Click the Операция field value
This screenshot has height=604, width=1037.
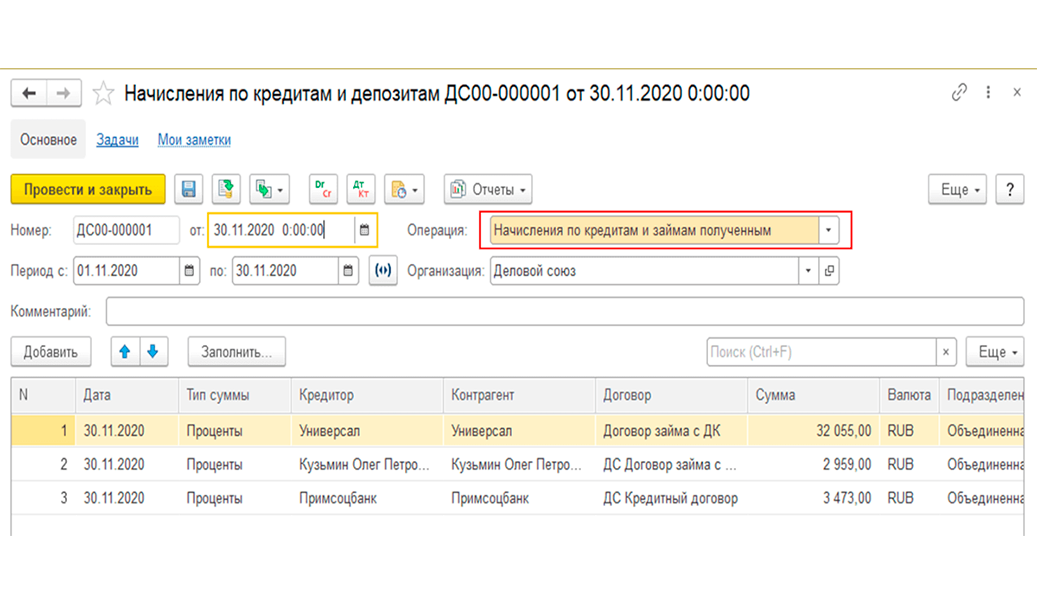click(655, 230)
